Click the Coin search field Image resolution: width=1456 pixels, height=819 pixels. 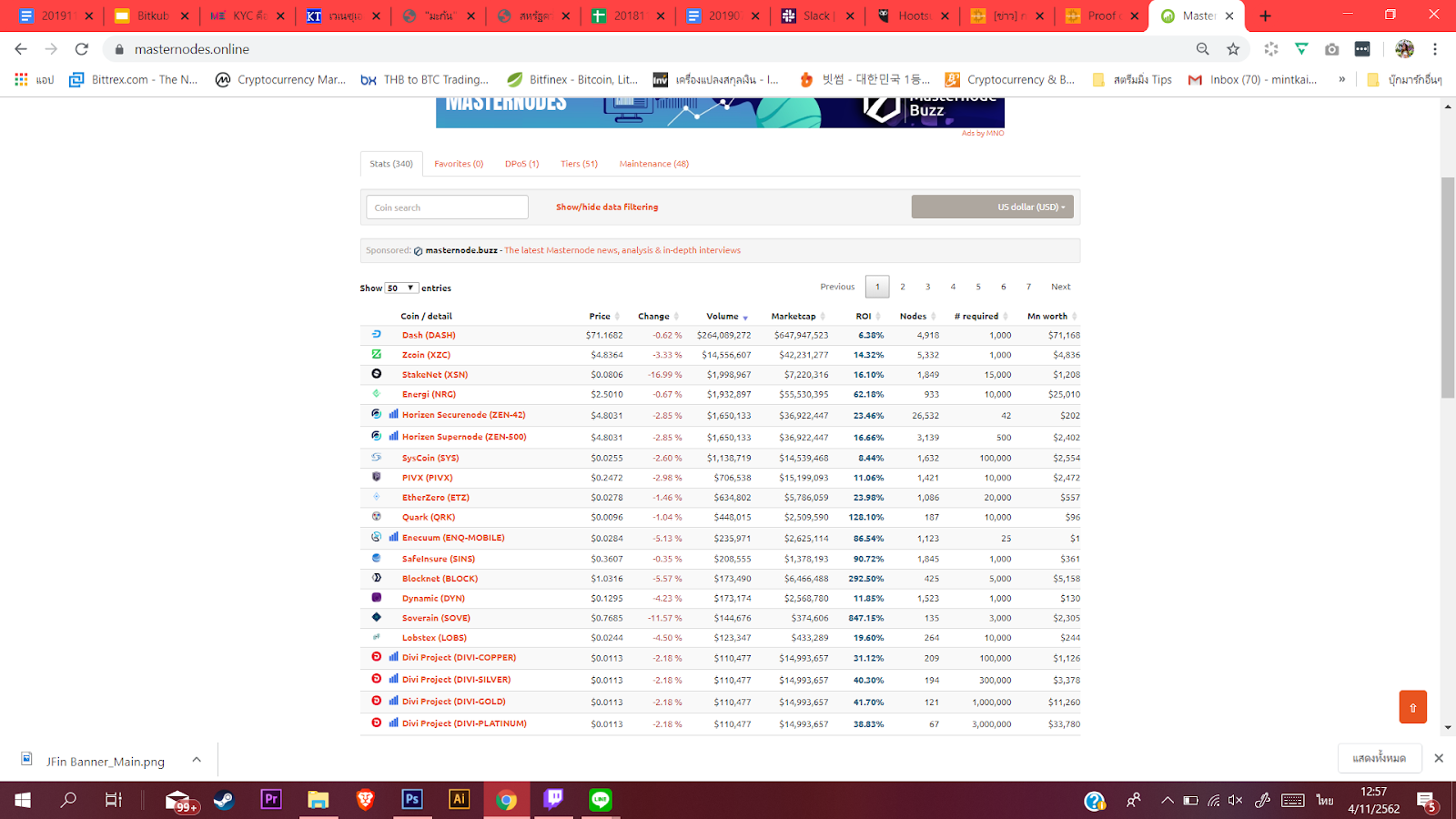click(447, 207)
